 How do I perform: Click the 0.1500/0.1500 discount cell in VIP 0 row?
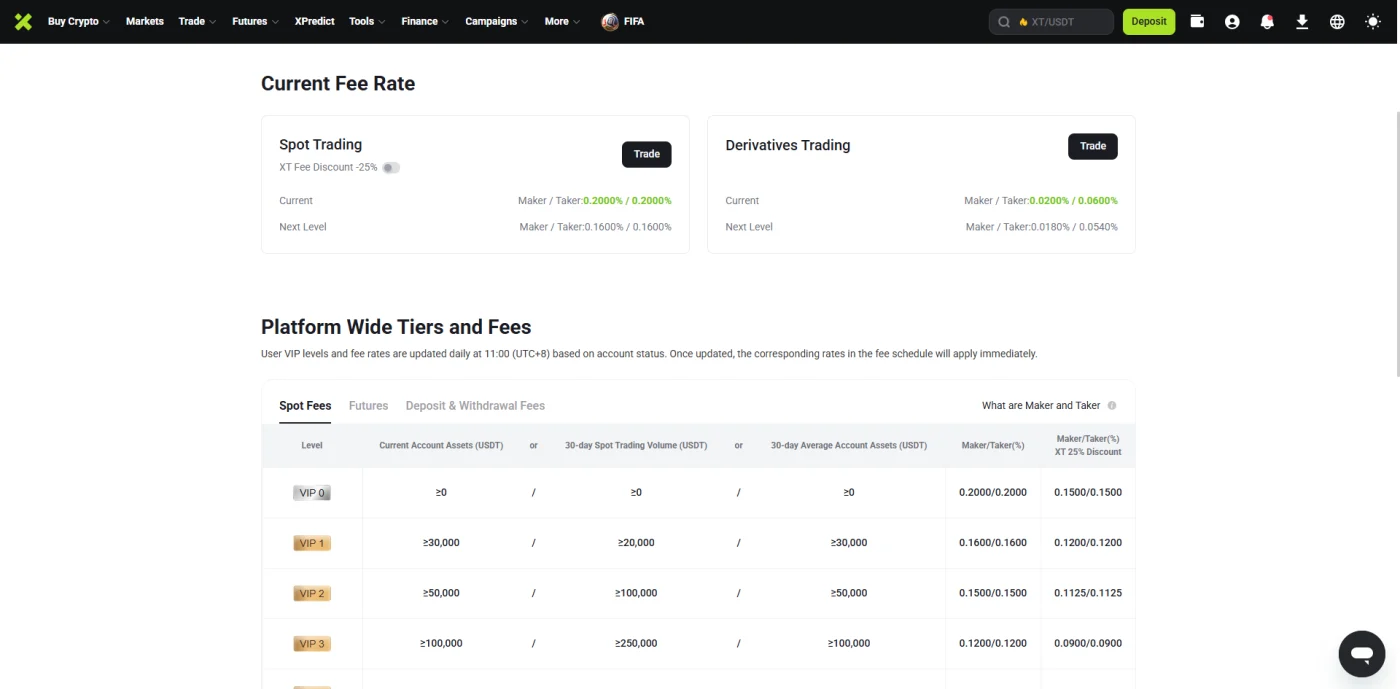[1088, 493]
